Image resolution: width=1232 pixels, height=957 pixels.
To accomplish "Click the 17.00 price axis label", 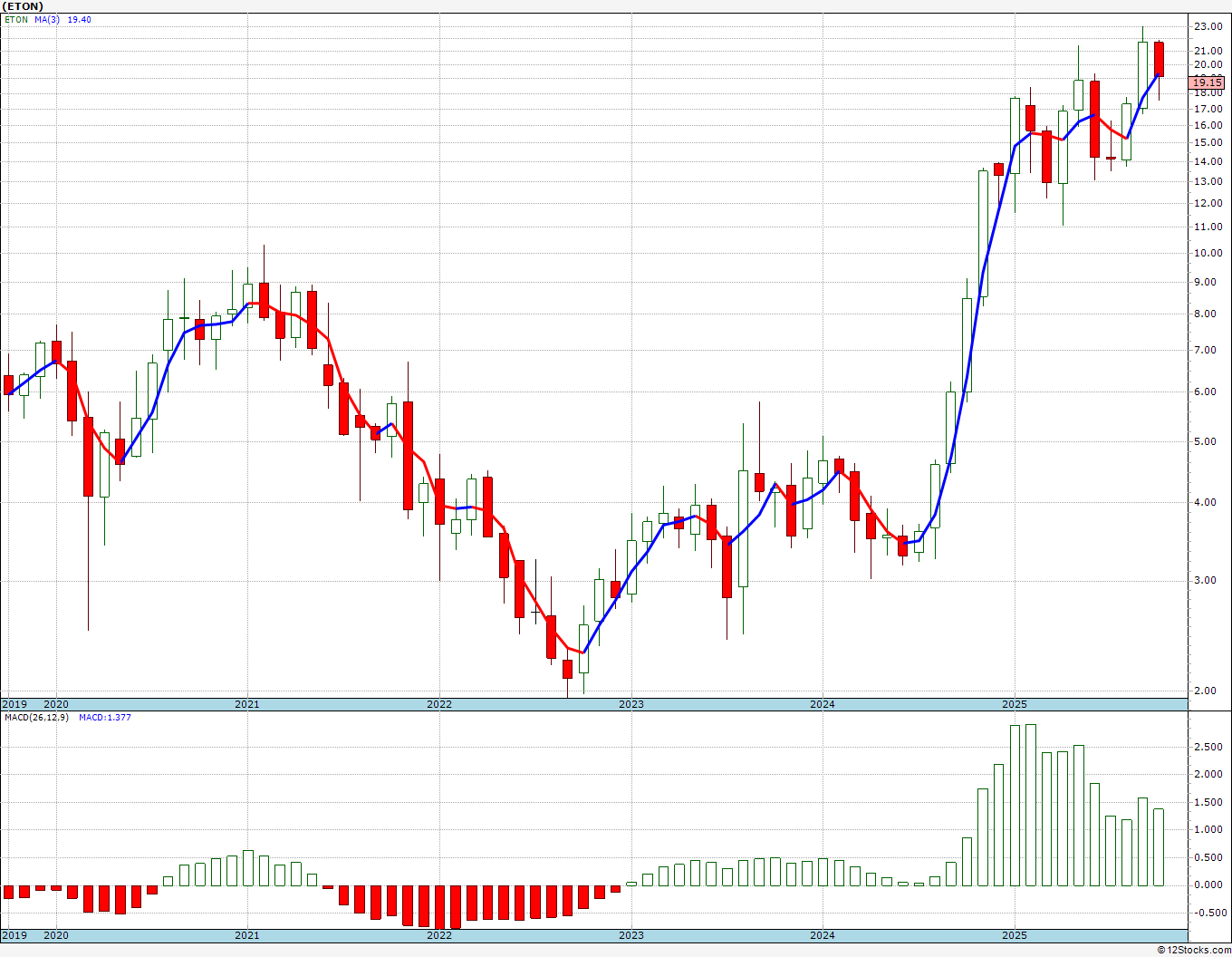I will point(1208,109).
